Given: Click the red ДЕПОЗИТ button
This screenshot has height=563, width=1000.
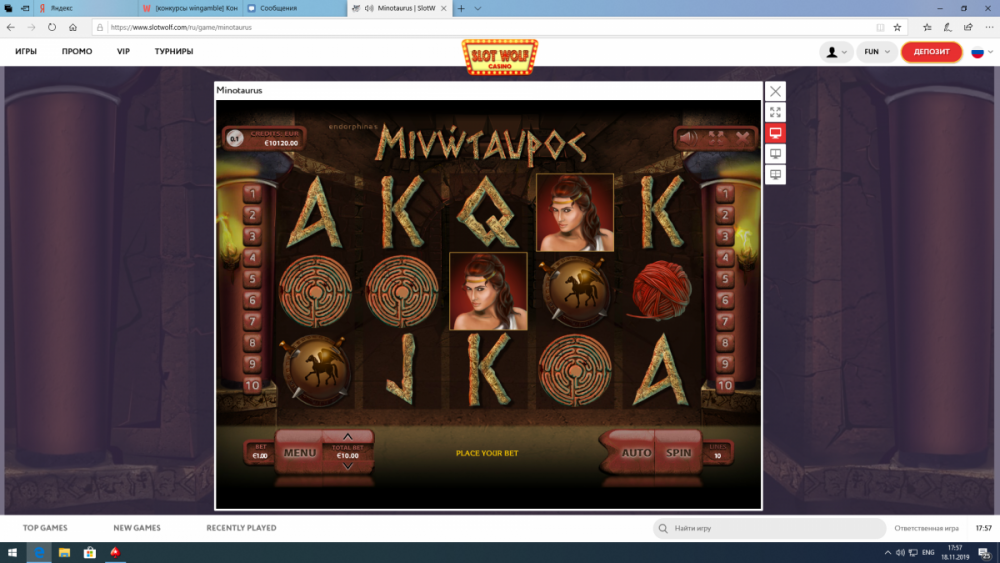Looking at the screenshot, I should (931, 52).
